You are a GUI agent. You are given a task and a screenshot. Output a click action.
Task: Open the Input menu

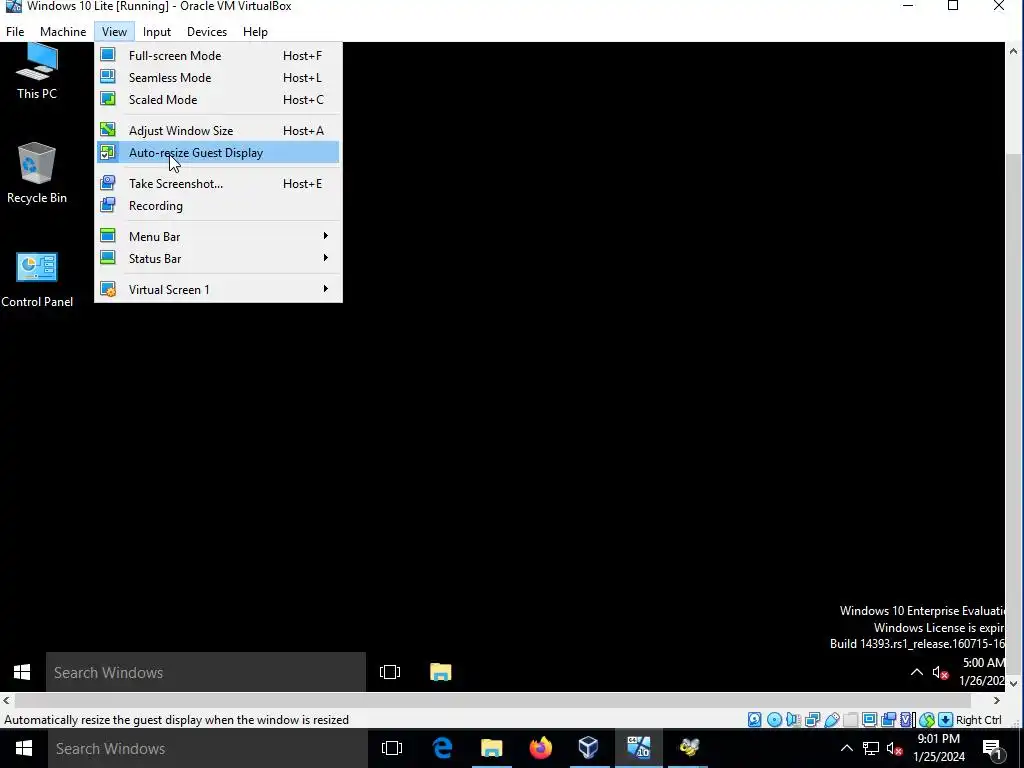157,31
